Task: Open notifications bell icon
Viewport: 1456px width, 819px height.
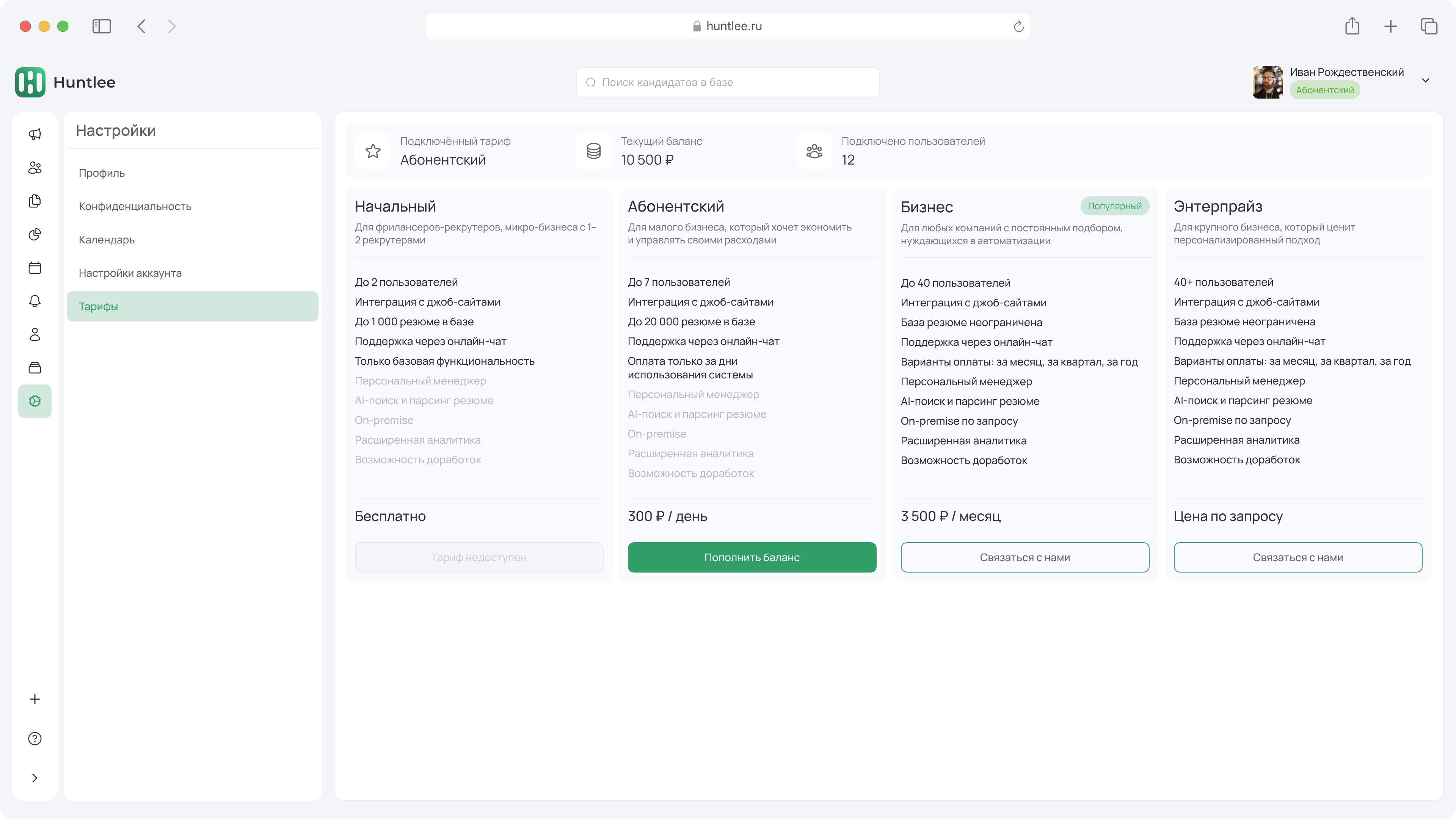Action: (35, 301)
